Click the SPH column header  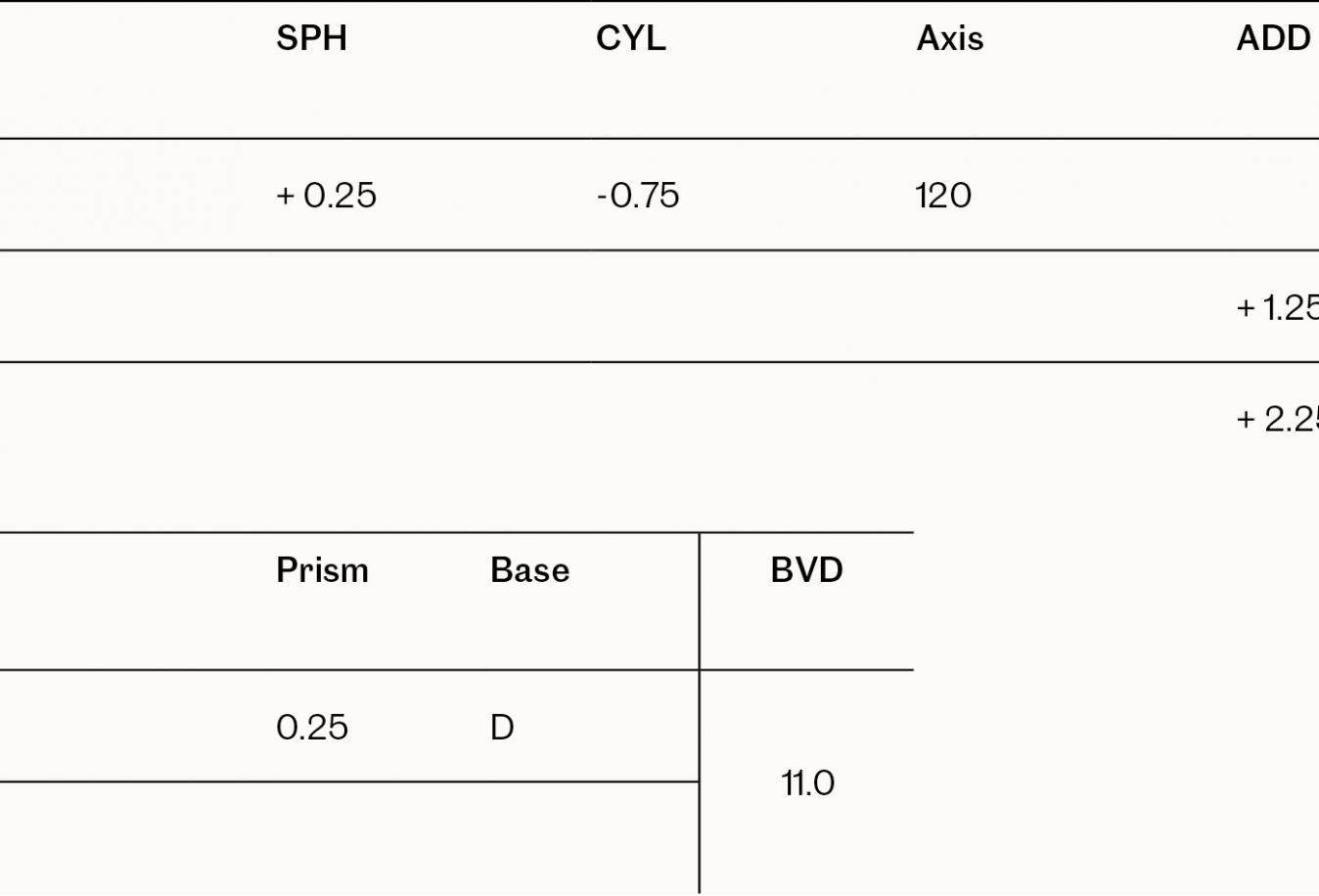tap(311, 38)
